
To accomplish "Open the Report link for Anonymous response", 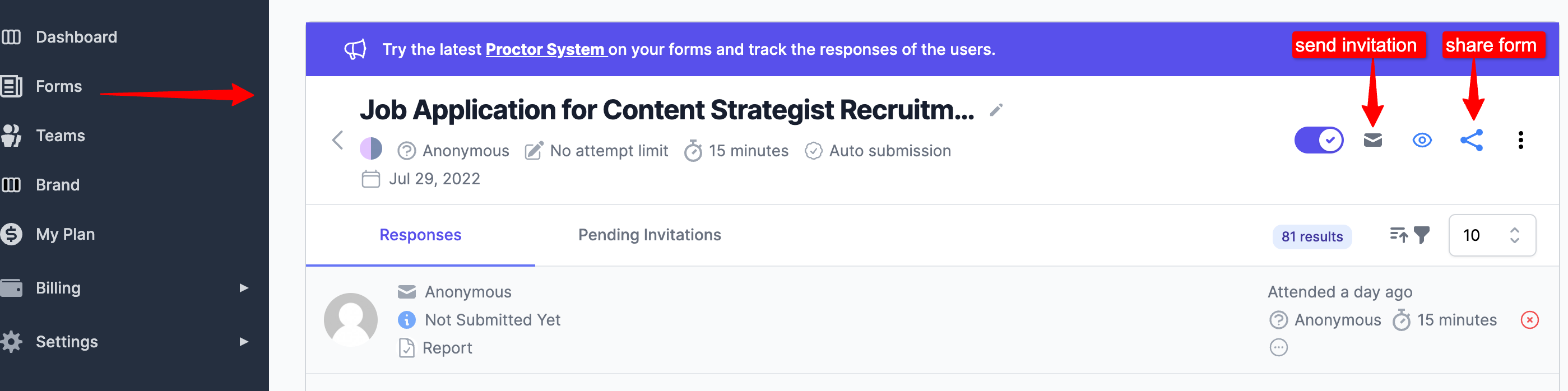I will 447,348.
